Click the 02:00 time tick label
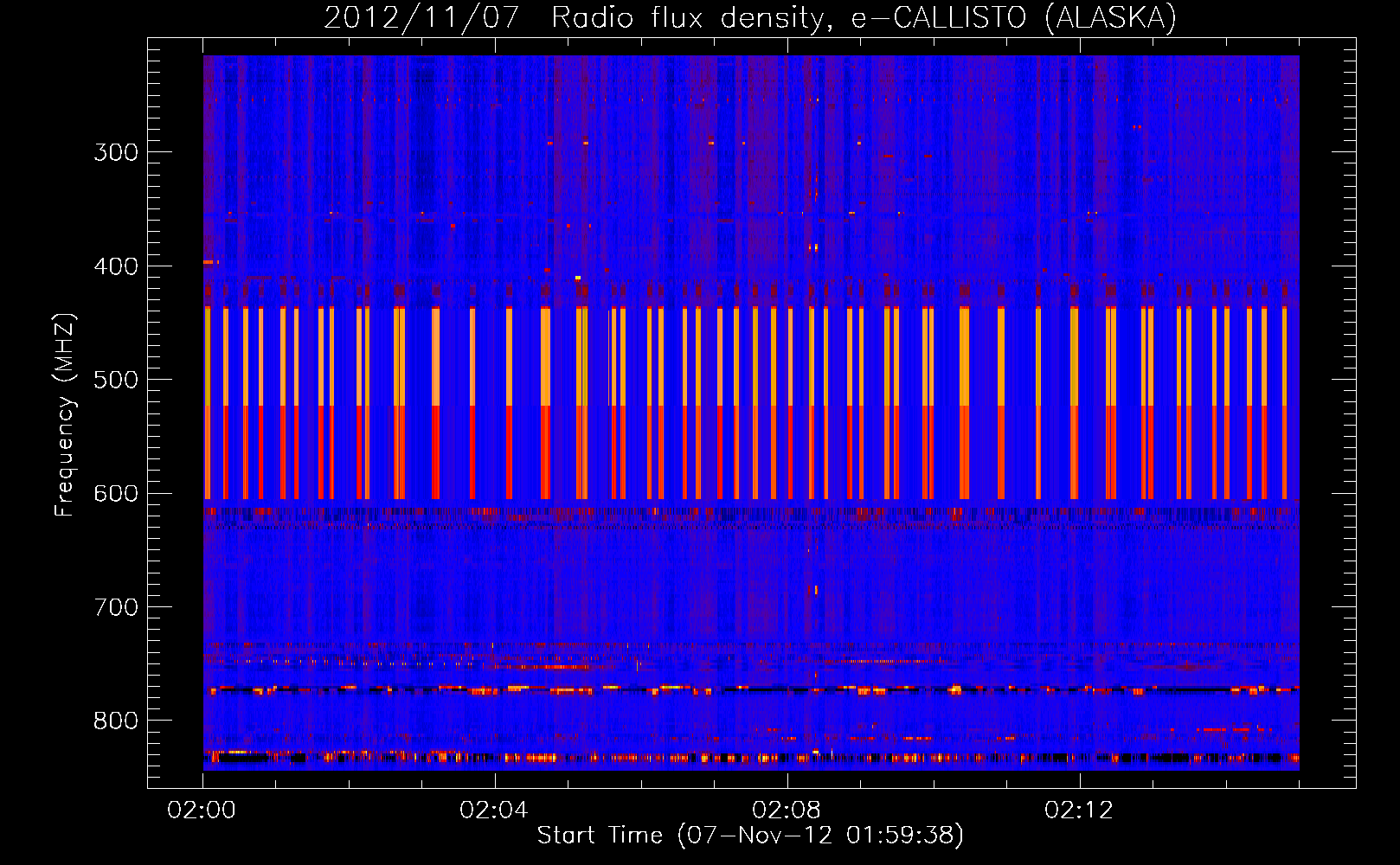 click(x=202, y=811)
